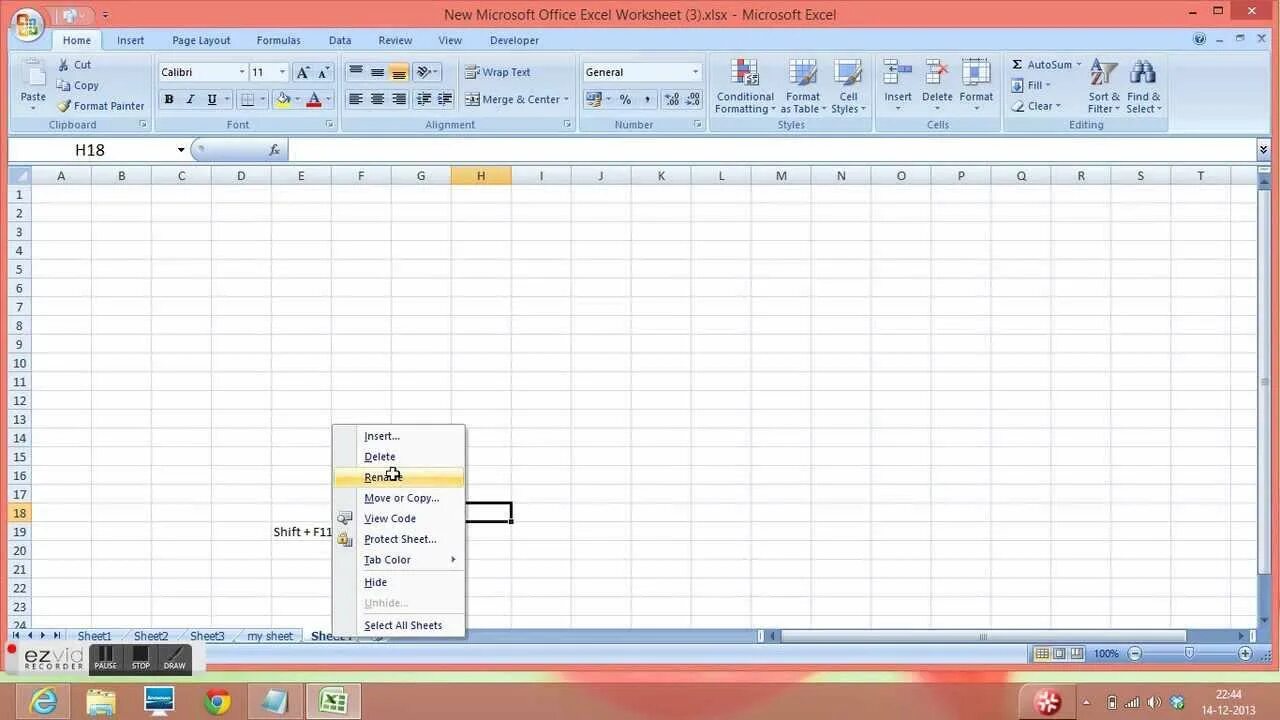Screen dimensions: 1280x720
Task: Click the Paste clipboard icon
Action: coord(33,75)
